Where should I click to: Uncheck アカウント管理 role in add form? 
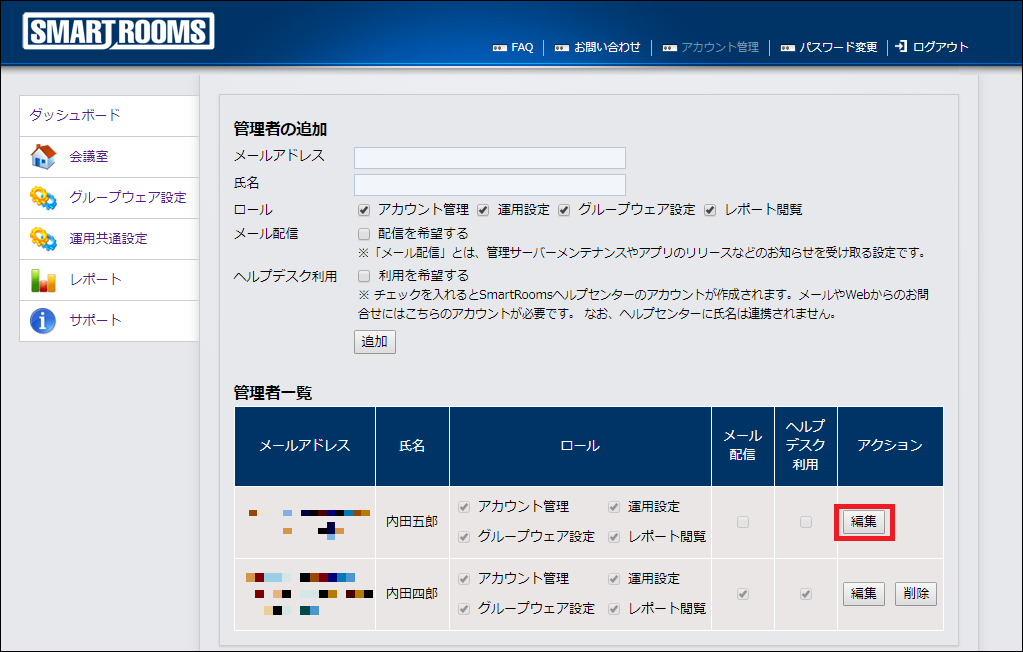(x=365, y=210)
